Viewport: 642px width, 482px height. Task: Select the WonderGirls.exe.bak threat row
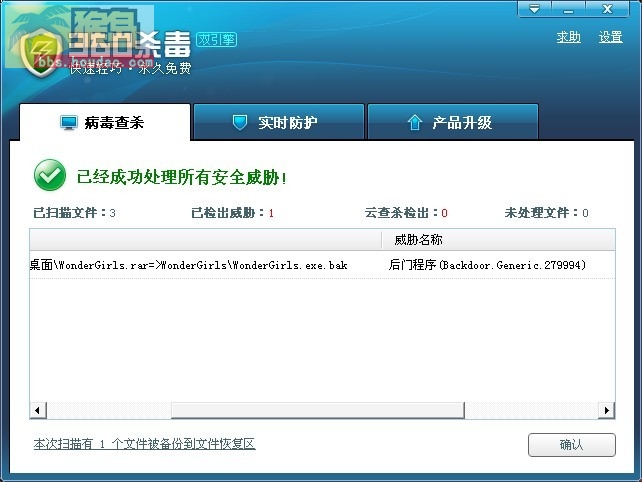pyautogui.click(x=322, y=265)
